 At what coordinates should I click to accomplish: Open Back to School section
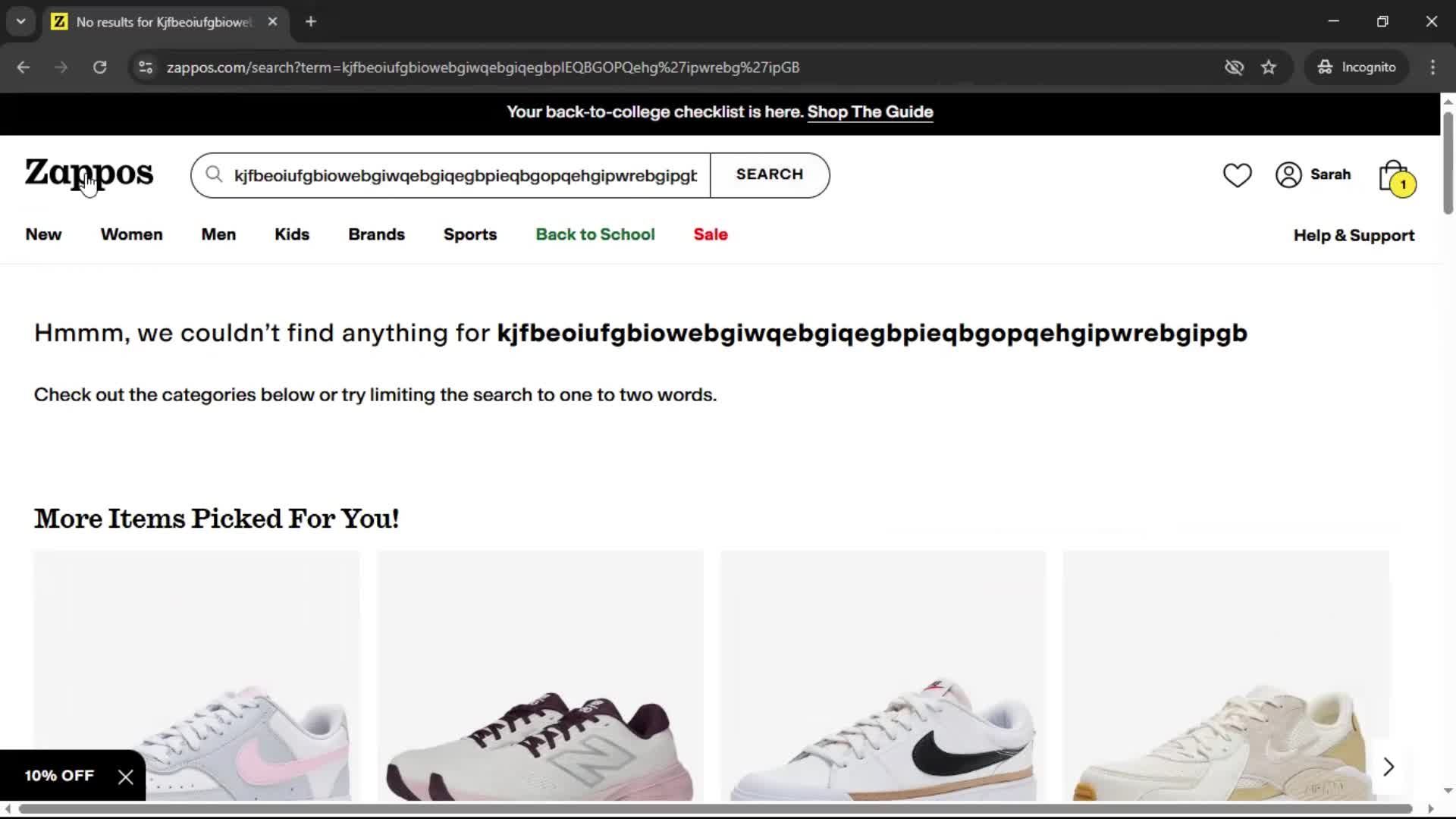[595, 234]
